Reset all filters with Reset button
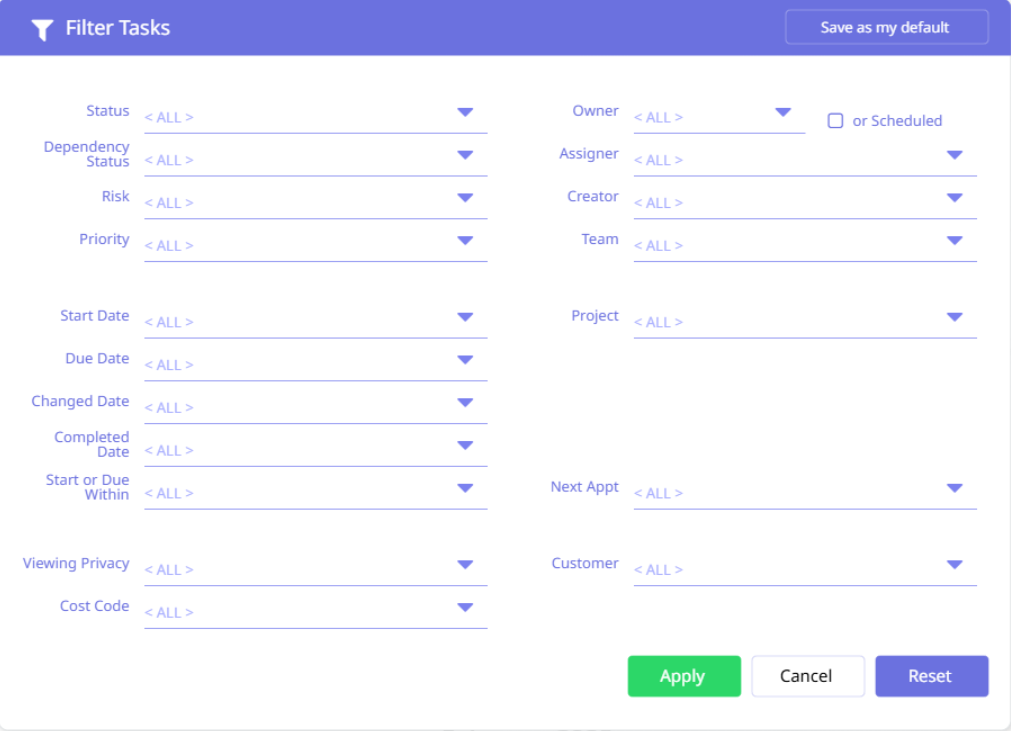The image size is (1011, 731). click(931, 676)
